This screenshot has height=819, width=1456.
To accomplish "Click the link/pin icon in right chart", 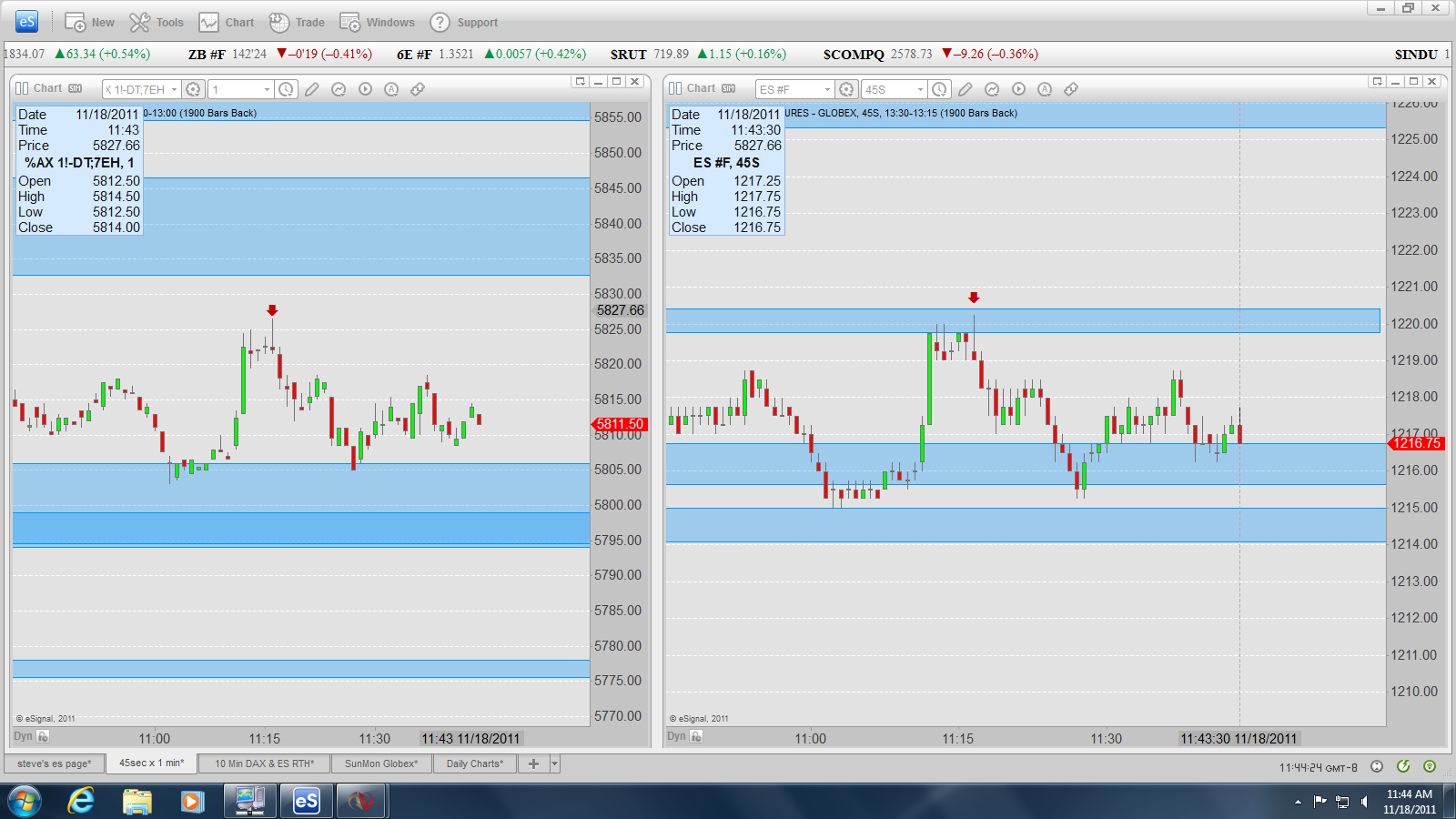I will 1071,89.
